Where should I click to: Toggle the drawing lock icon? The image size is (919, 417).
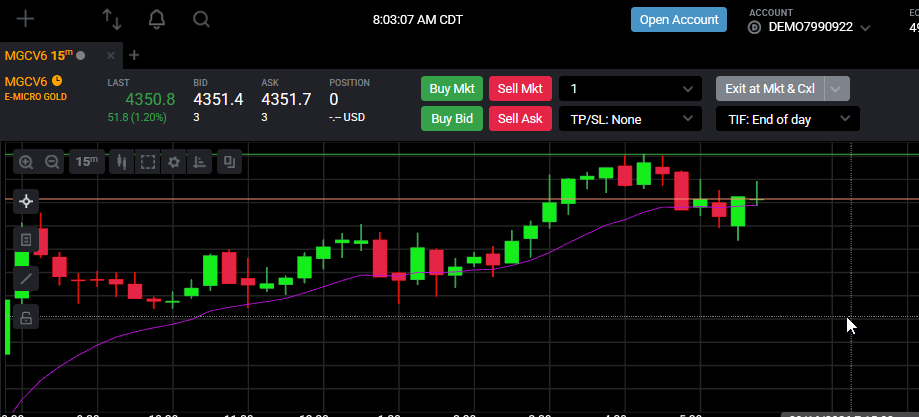pyautogui.click(x=26, y=317)
